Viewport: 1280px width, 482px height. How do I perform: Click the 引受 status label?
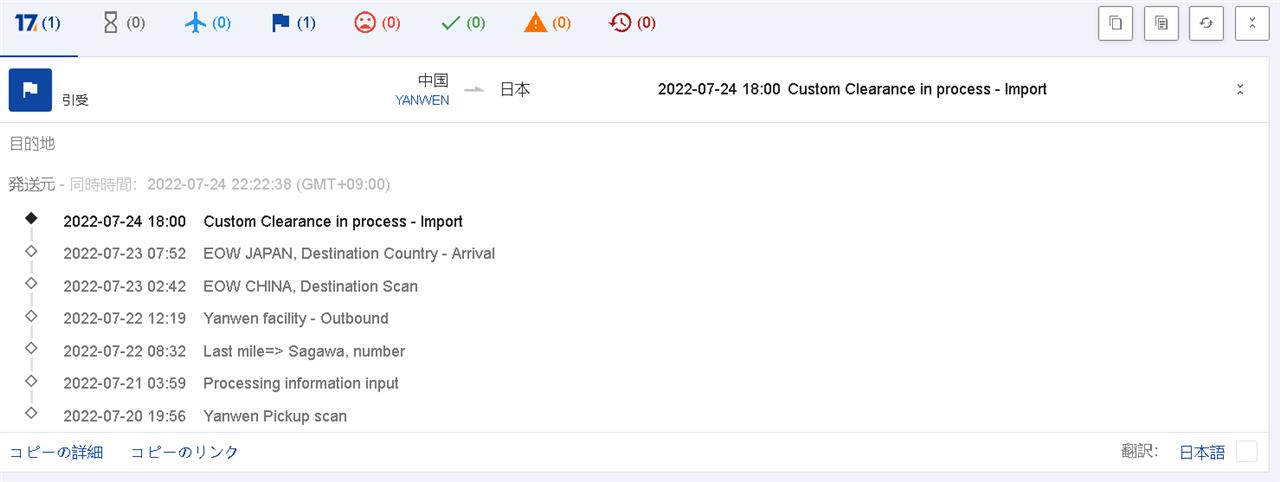pyautogui.click(x=75, y=100)
